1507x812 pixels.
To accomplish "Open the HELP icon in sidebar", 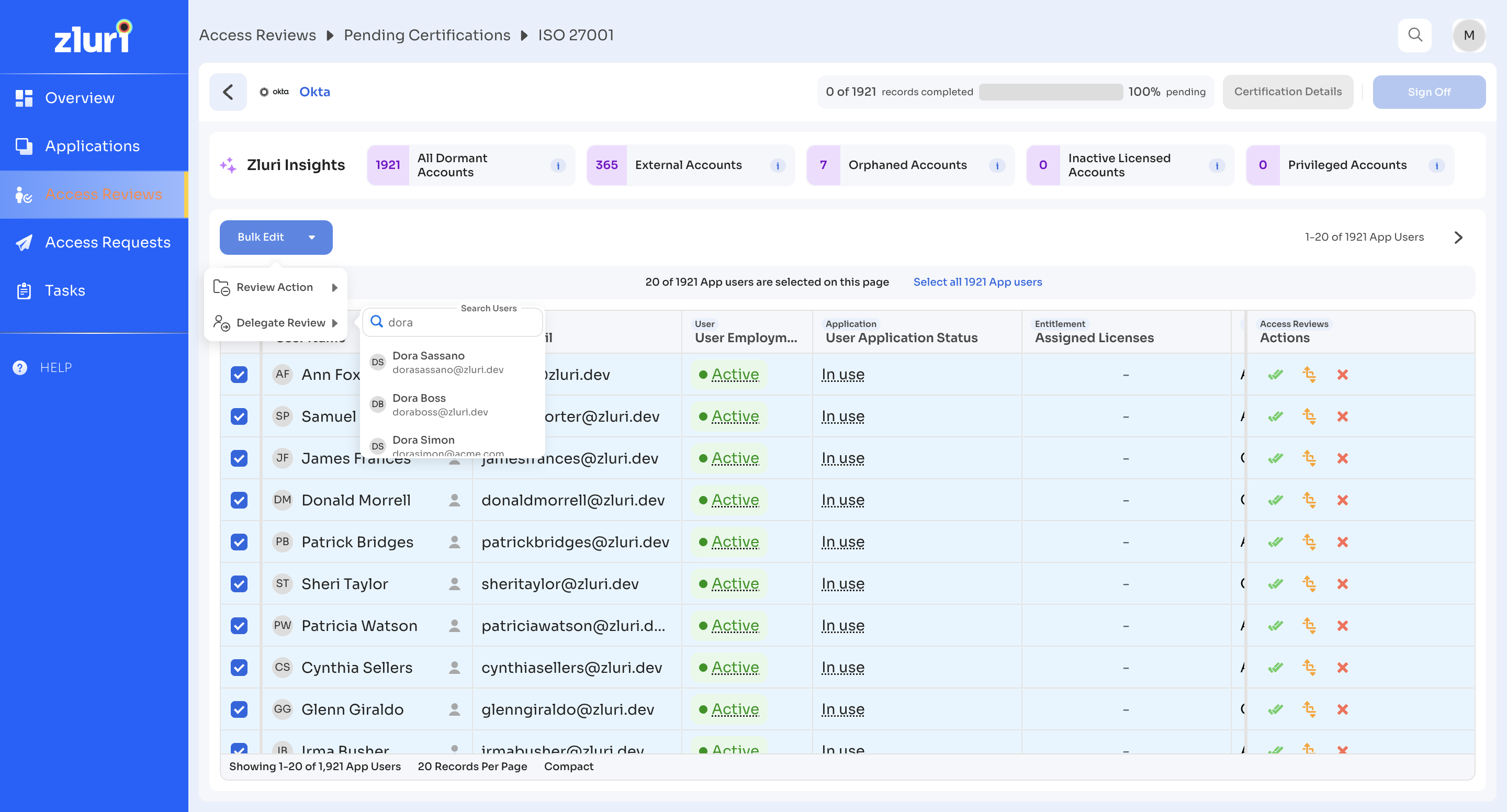I will click(x=20, y=367).
